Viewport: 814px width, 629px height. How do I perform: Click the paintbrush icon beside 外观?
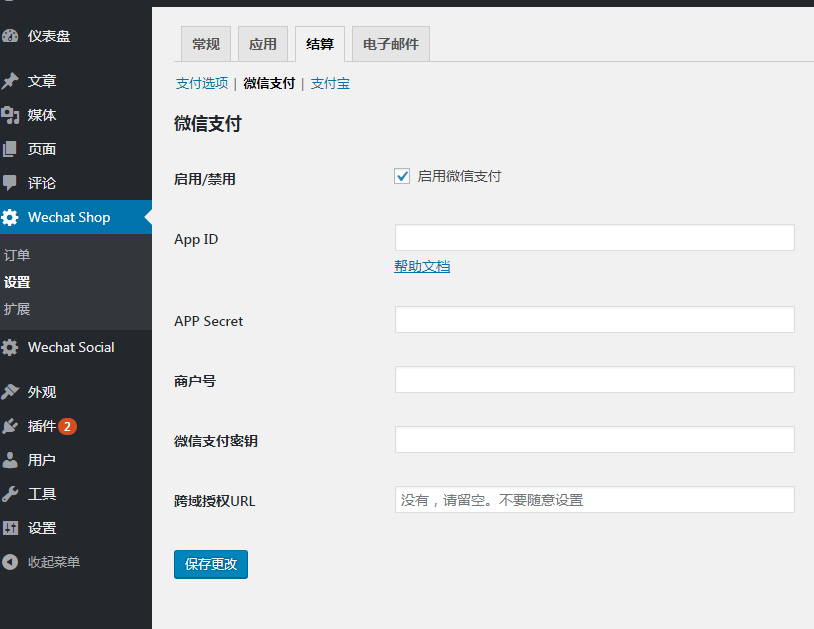10,392
